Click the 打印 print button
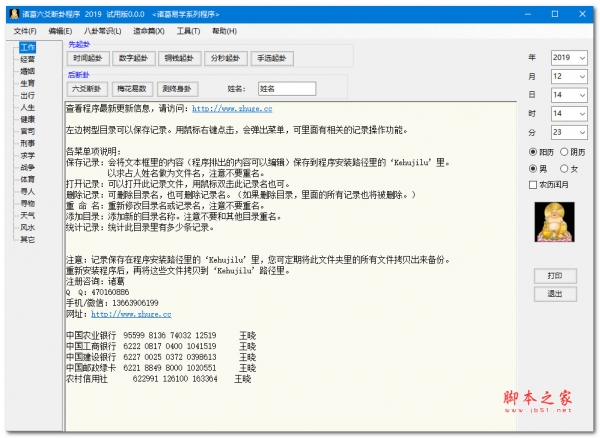 pos(554,275)
